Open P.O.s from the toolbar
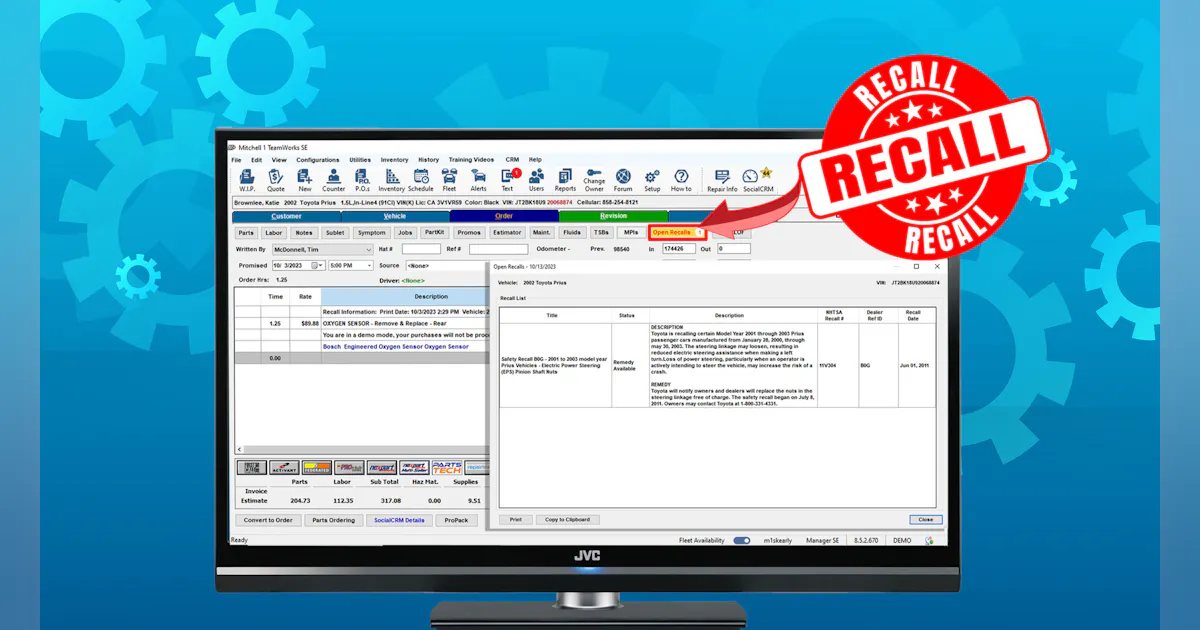Screen dimensions: 1200x630 (362, 180)
